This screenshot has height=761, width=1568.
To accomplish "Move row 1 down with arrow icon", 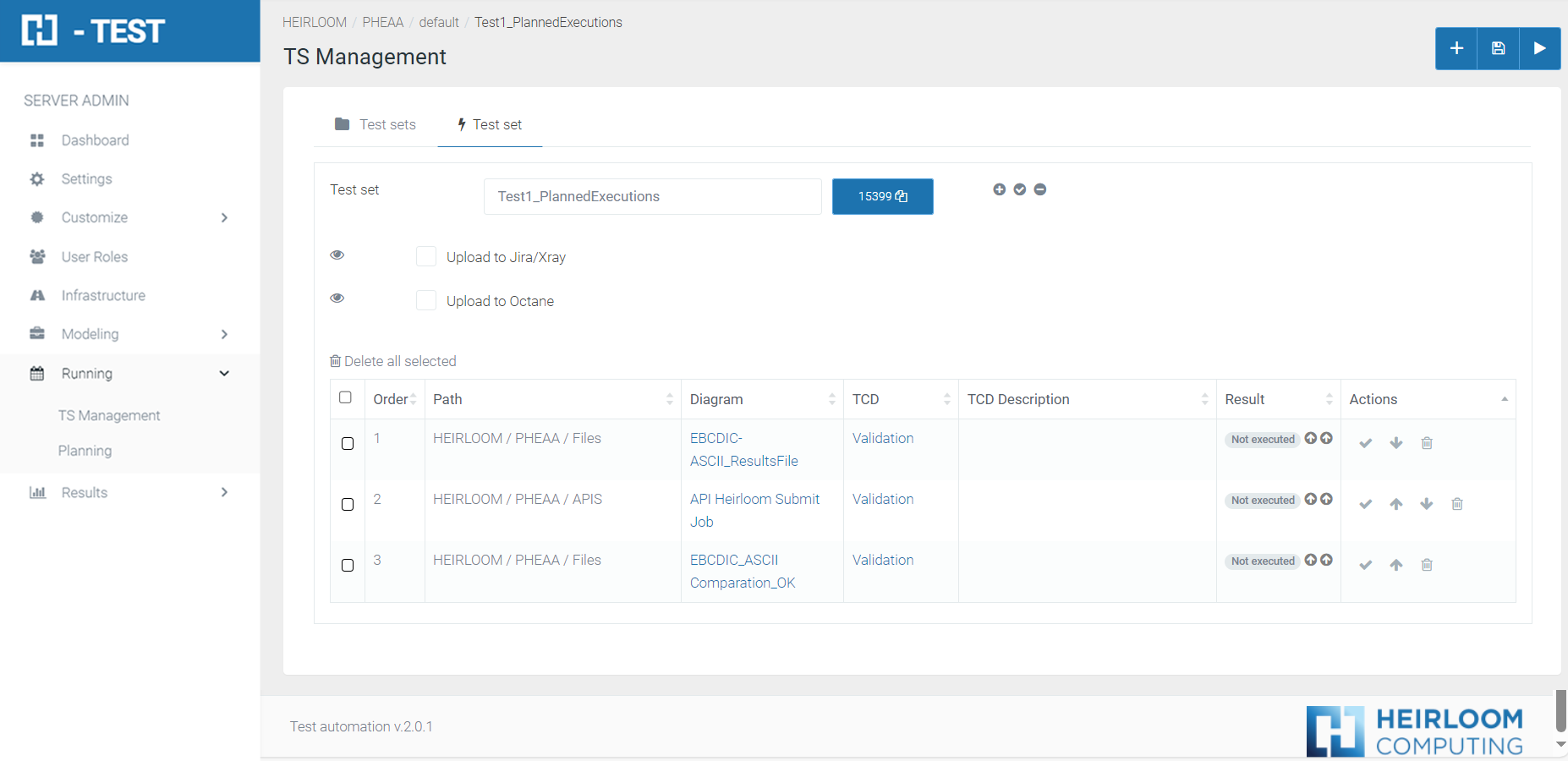I will click(x=1396, y=443).
